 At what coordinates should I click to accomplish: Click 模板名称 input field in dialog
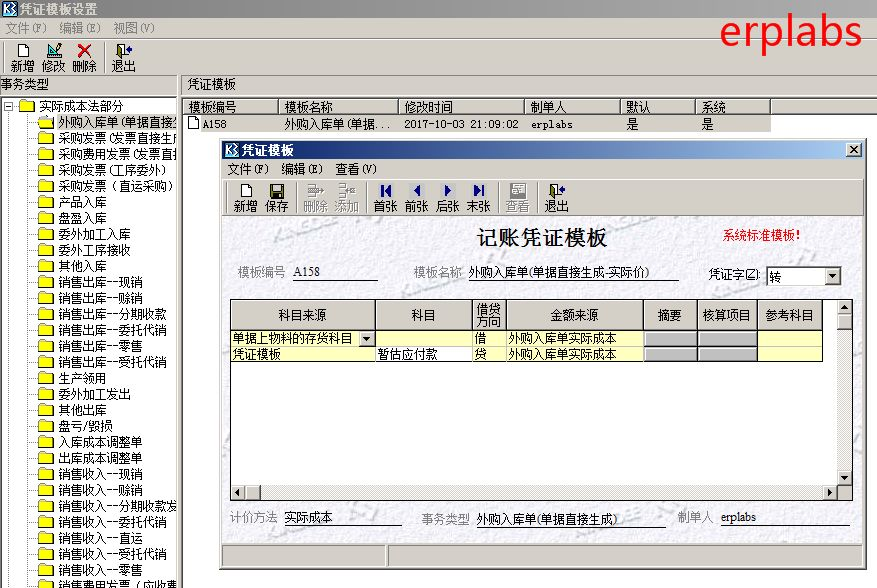[573, 272]
